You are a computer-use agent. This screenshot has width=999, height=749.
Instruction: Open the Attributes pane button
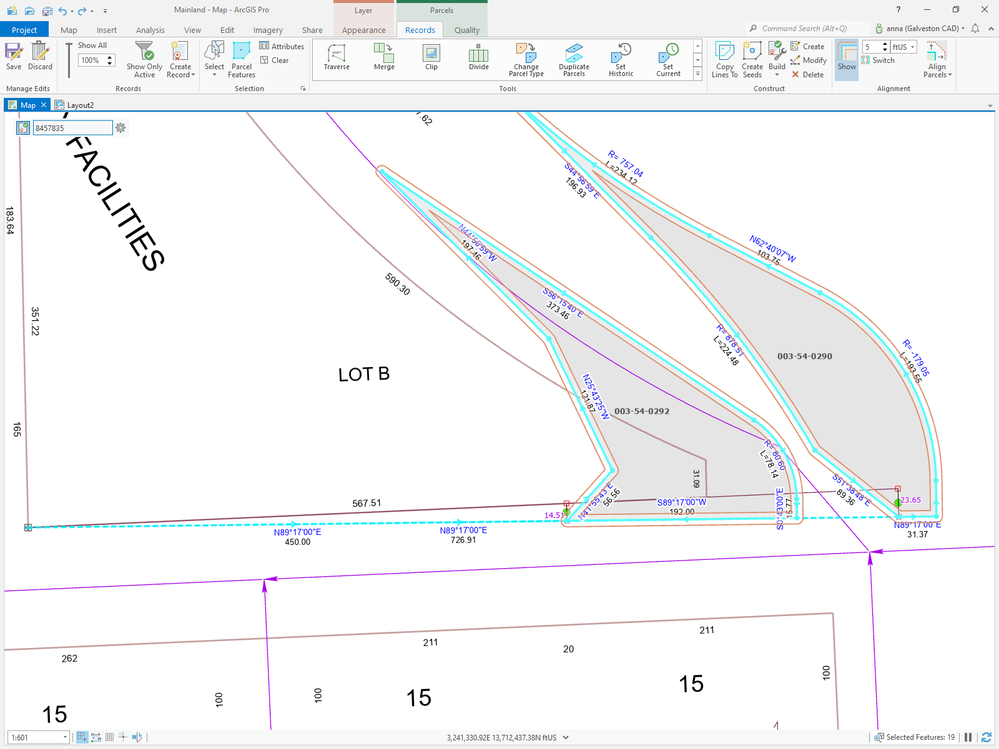282,46
